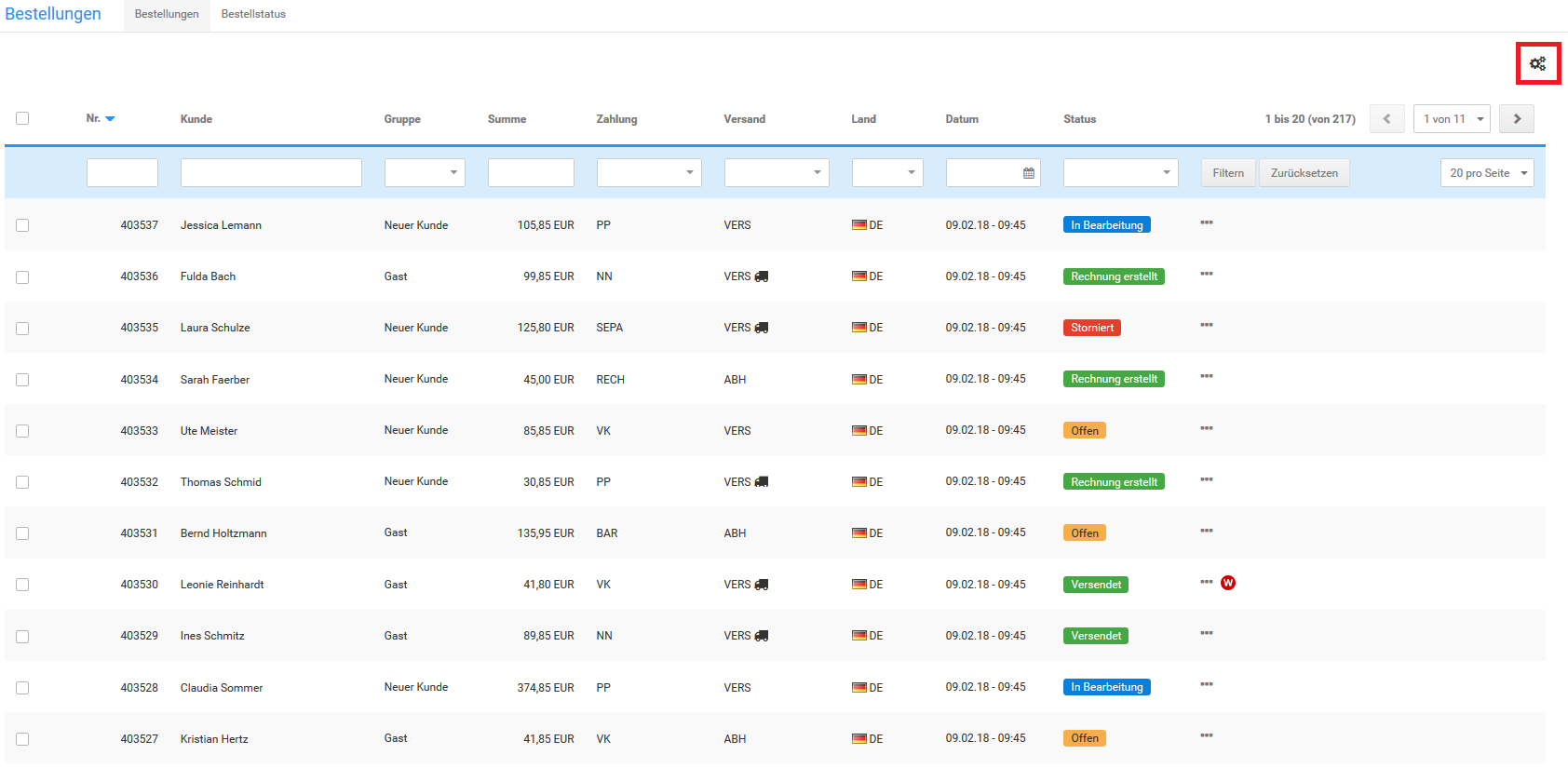Select the Bestellungen tab
This screenshot has height=768, width=1568.
(x=167, y=15)
